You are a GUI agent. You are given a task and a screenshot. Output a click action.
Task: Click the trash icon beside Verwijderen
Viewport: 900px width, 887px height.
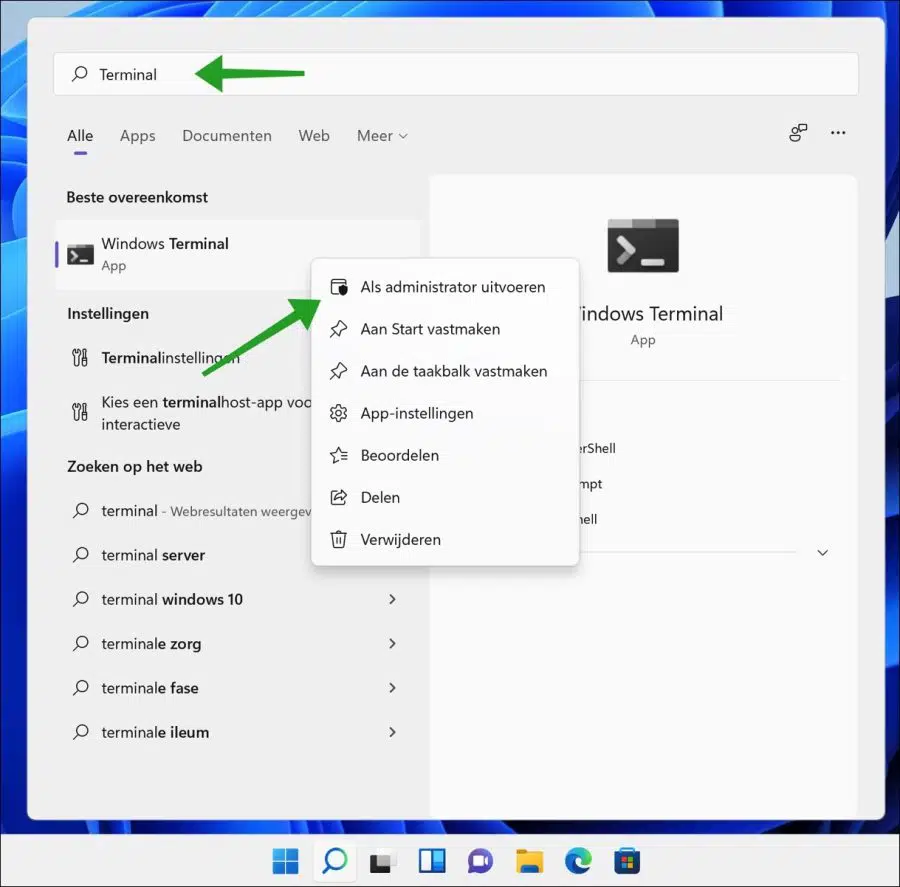(x=339, y=540)
